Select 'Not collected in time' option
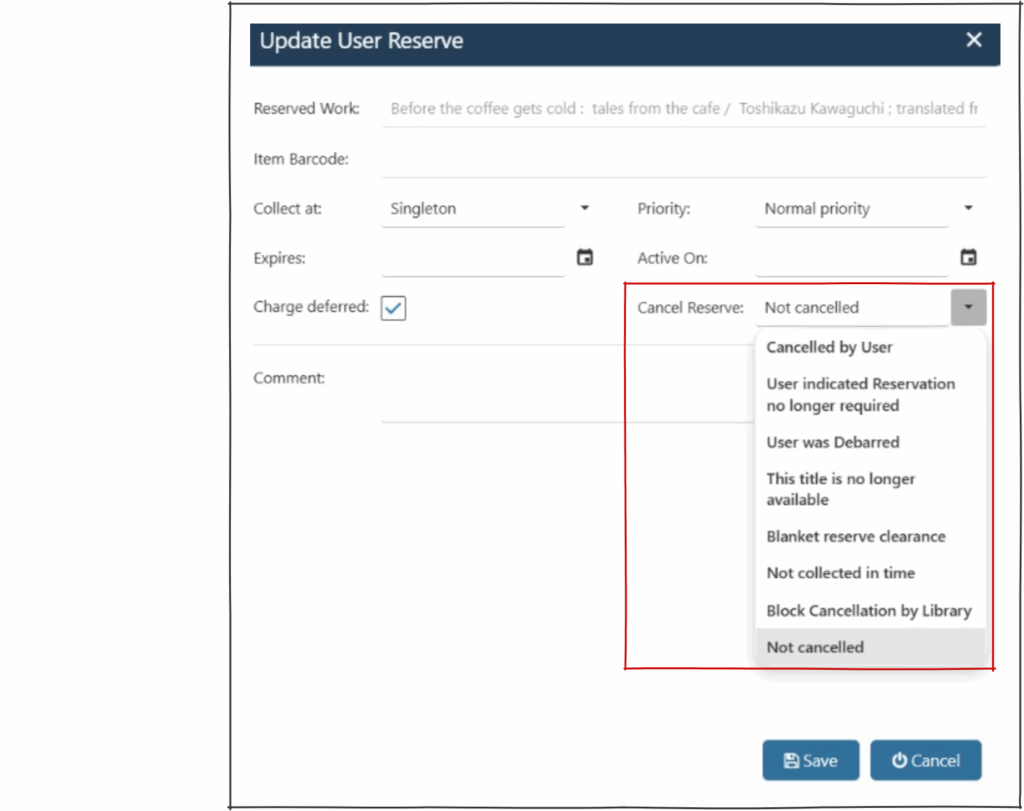Viewport: 1024px width, 811px height. 840,573
